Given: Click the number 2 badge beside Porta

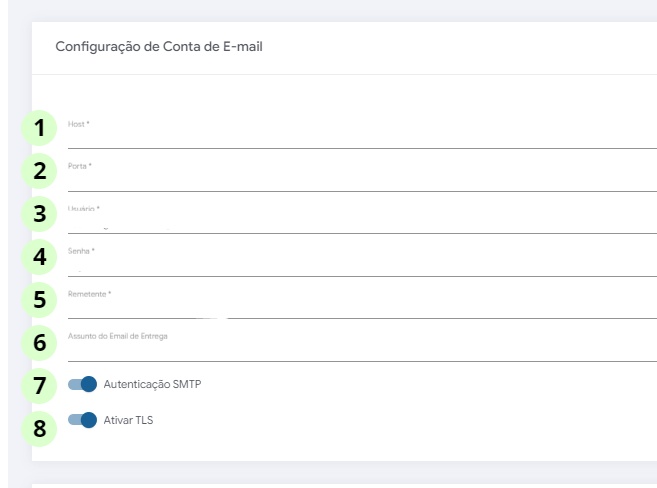Looking at the screenshot, I should coord(40,171).
